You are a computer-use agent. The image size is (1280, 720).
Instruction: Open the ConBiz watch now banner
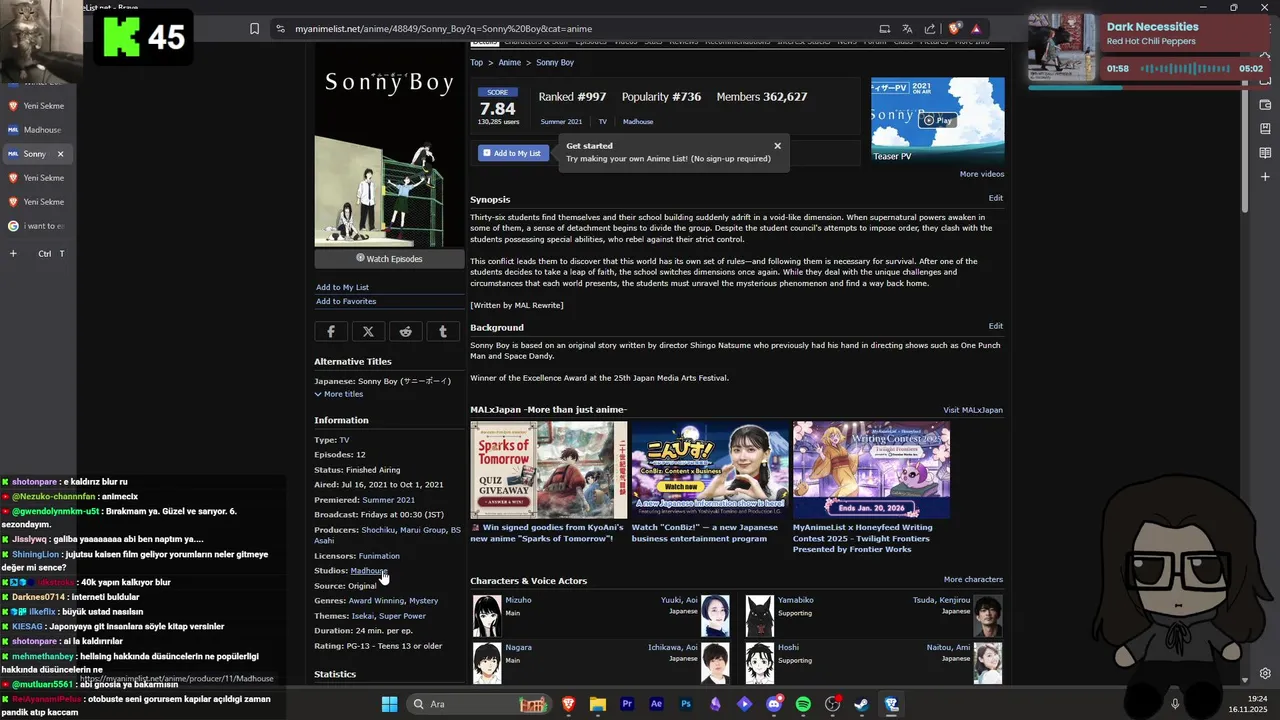pos(710,470)
